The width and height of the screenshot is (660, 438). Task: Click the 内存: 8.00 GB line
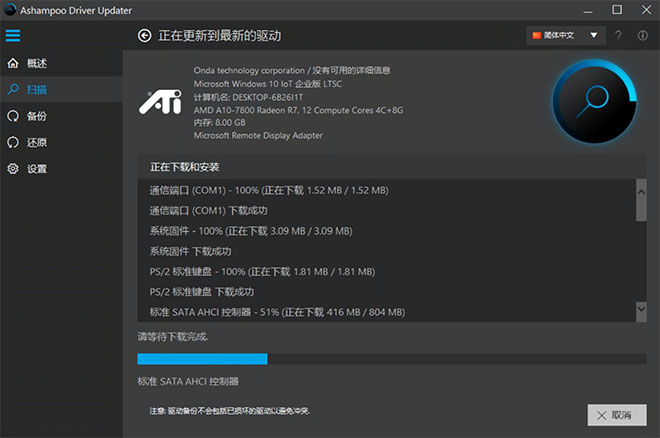point(219,122)
